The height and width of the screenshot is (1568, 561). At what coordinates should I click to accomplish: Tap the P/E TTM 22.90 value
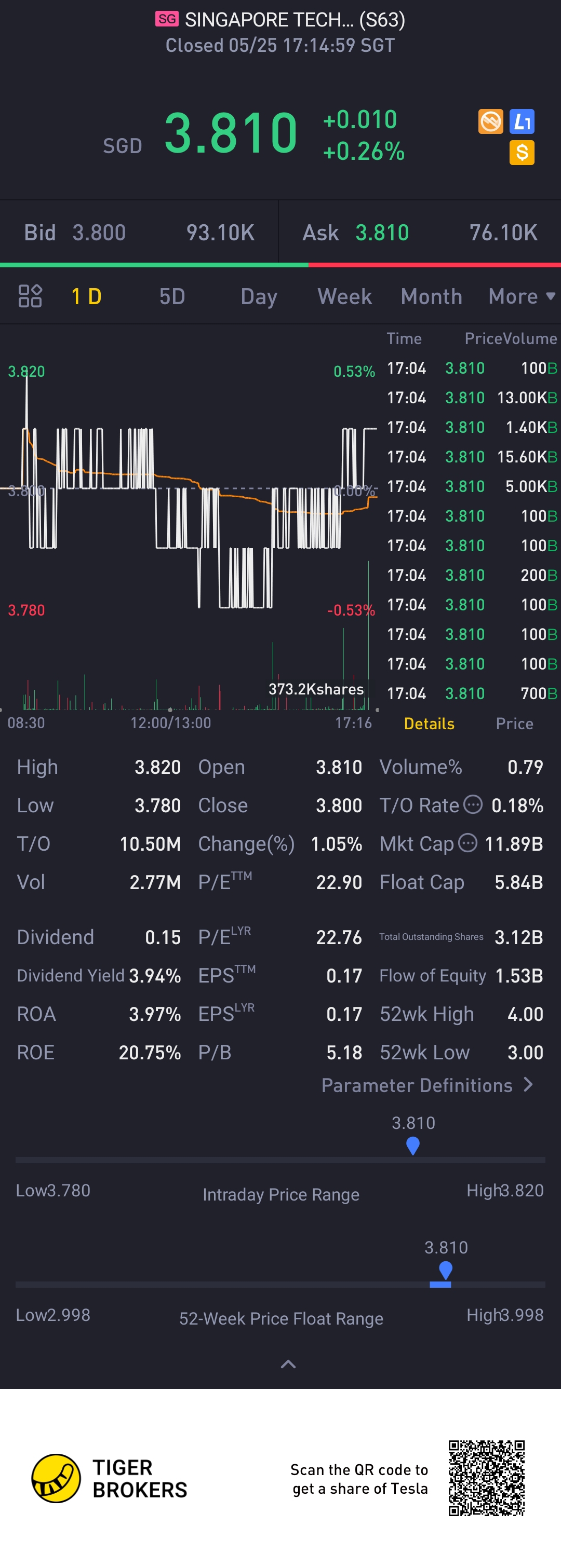click(x=339, y=882)
